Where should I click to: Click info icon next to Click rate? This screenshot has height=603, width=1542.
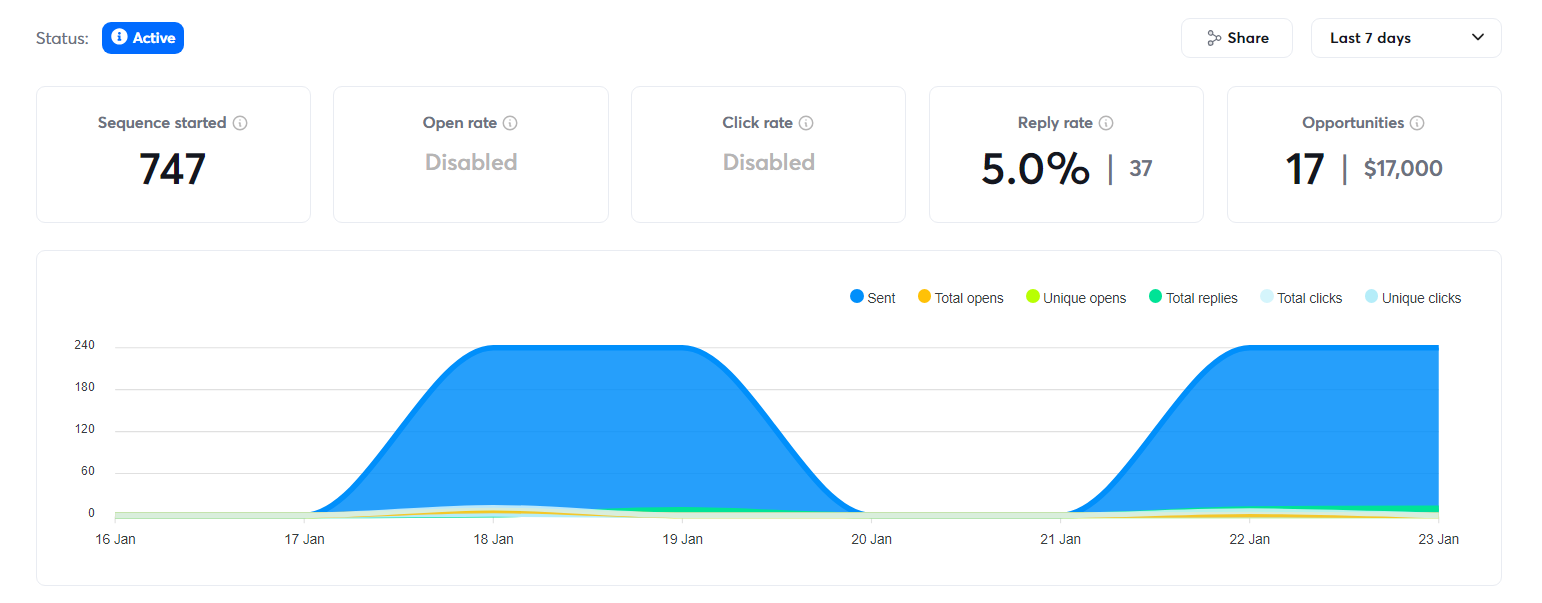point(806,123)
